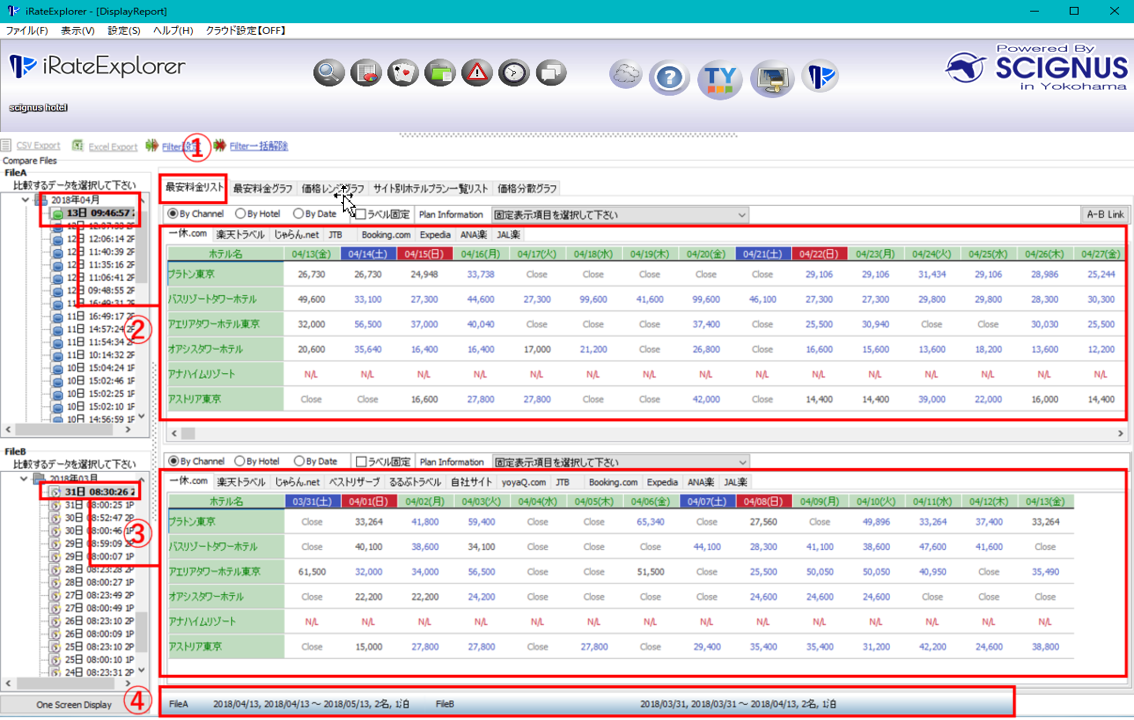Select By Hotel radio in FileA panel
Image resolution: width=1134 pixels, height=720 pixels.
click(241, 214)
